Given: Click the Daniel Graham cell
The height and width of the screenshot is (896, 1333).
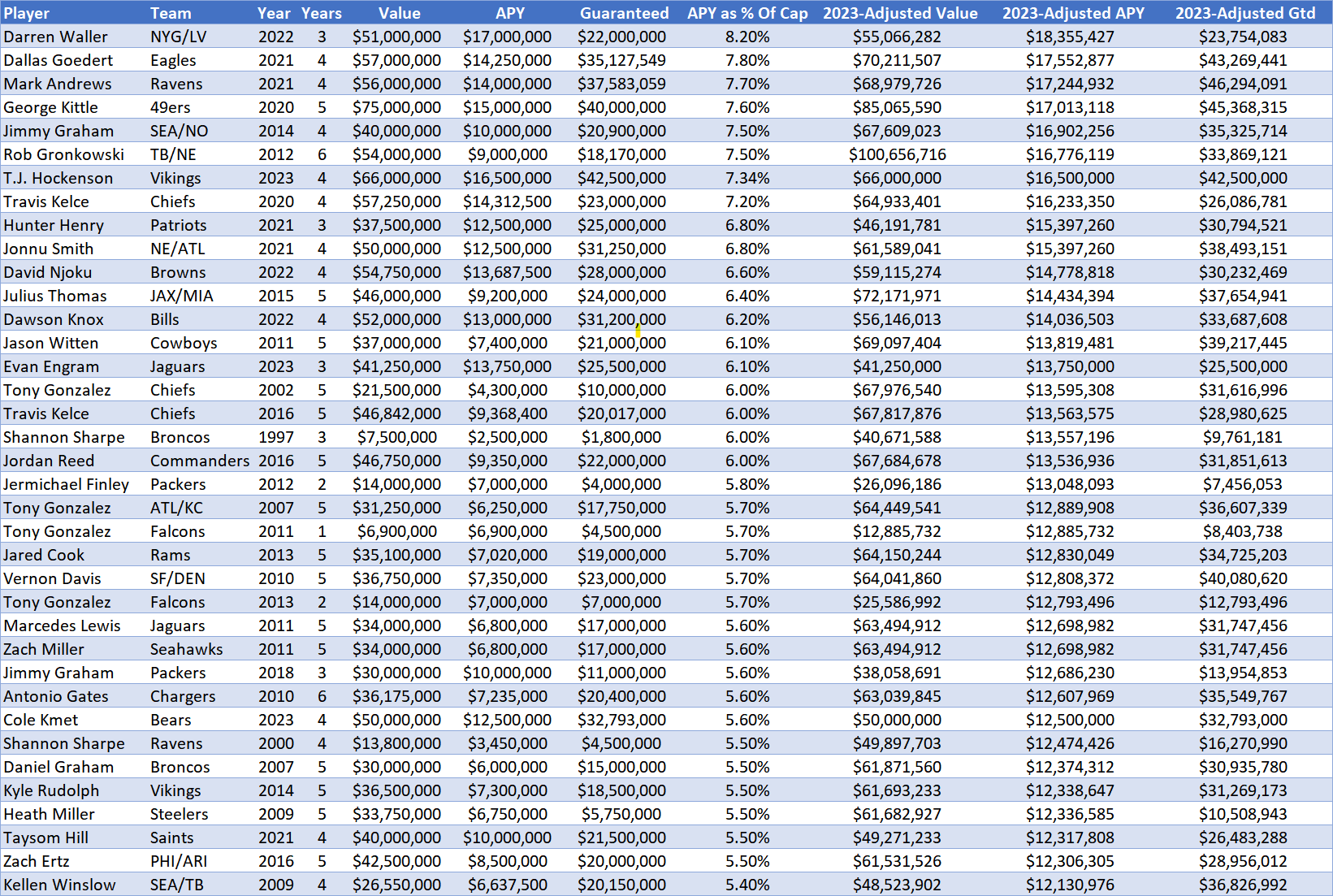Looking at the screenshot, I should click(58, 767).
